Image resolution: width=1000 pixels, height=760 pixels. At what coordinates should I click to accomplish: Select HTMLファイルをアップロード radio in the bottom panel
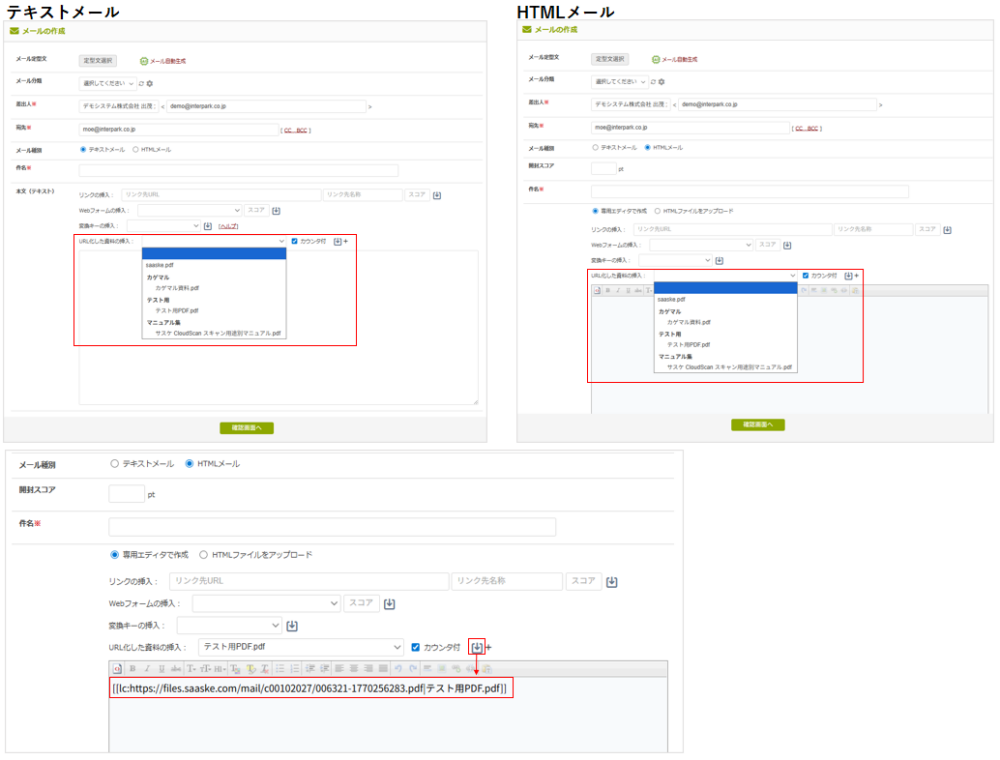tap(204, 554)
